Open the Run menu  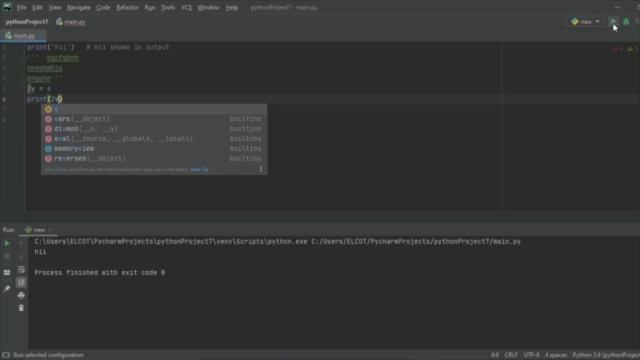[x=150, y=7]
